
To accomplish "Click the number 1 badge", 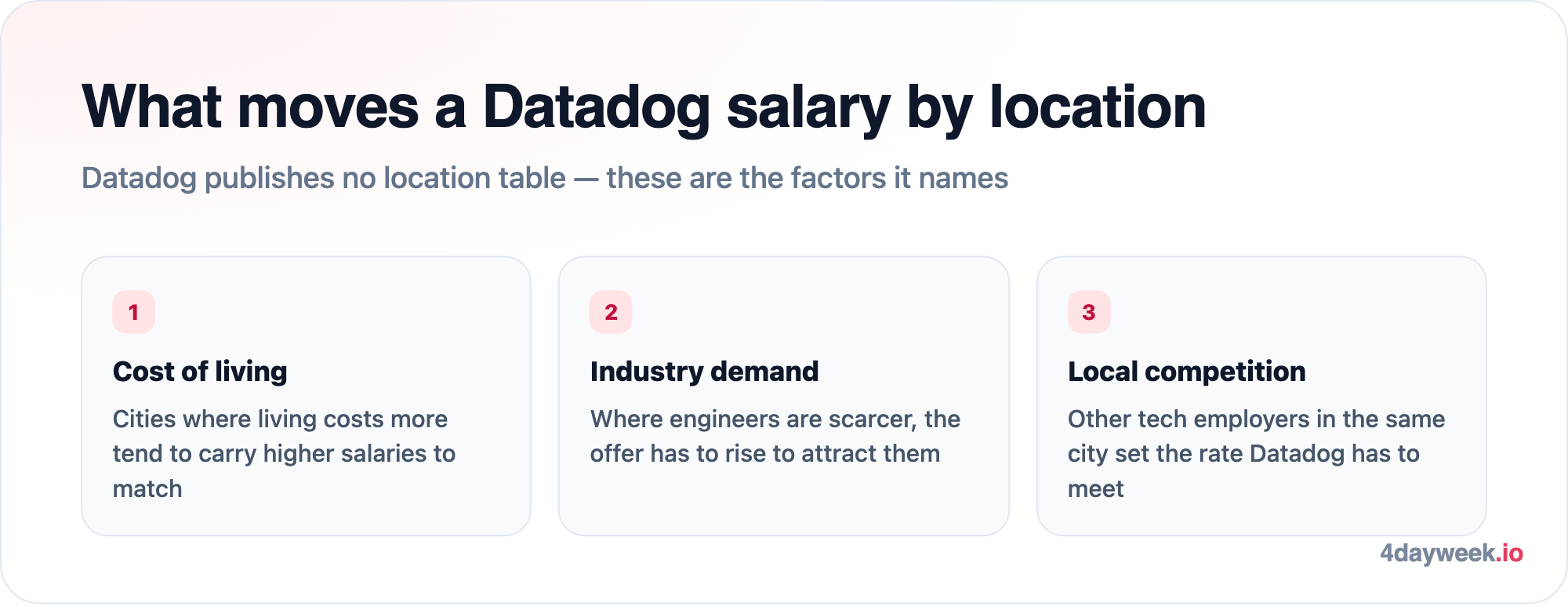I will point(133,312).
